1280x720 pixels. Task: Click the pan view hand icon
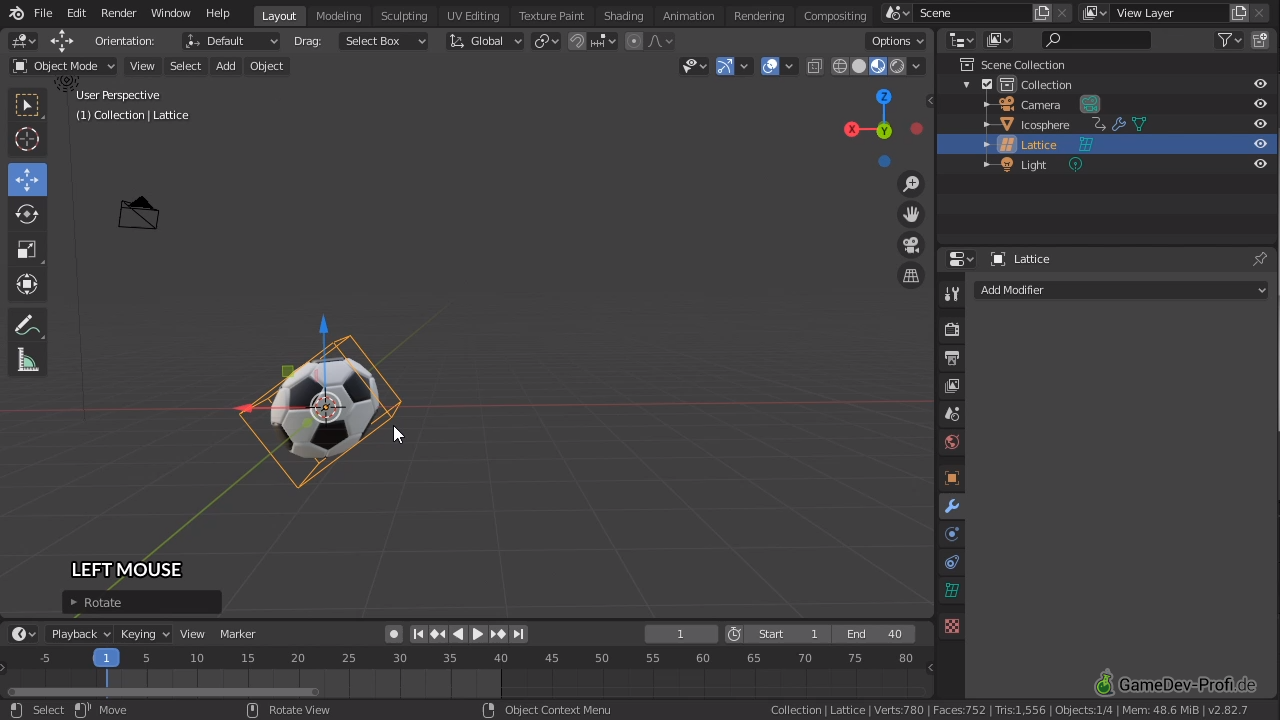[x=911, y=214]
